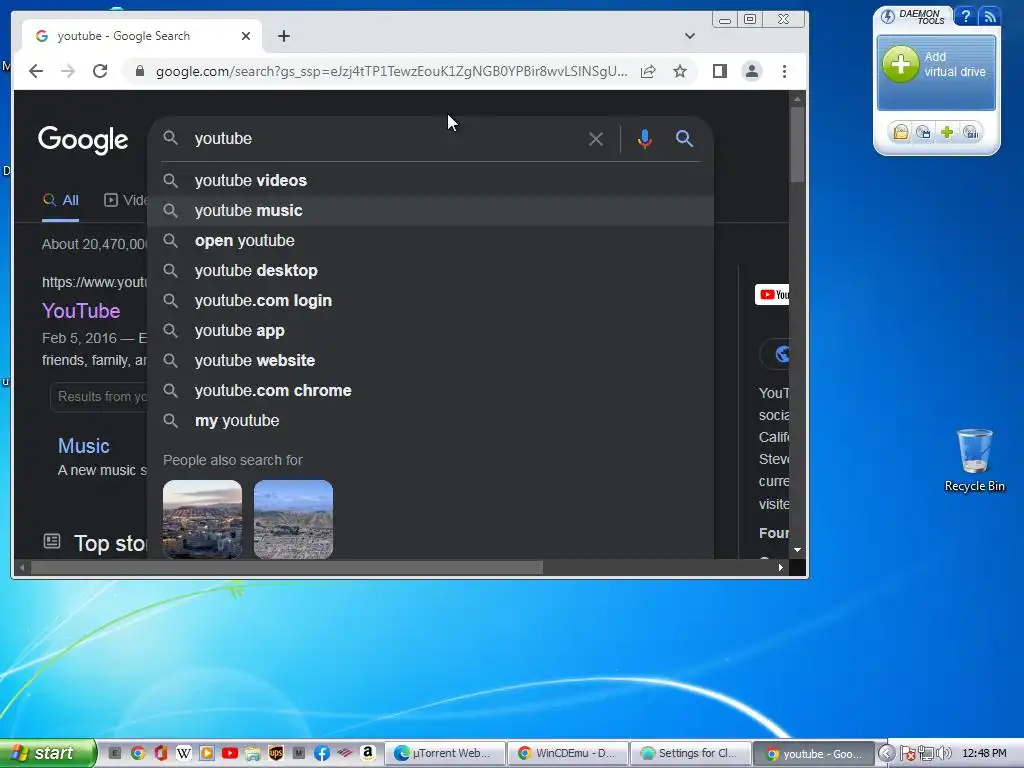Open UPS shortcut in quick launch
1024x768 pixels.
point(276,753)
